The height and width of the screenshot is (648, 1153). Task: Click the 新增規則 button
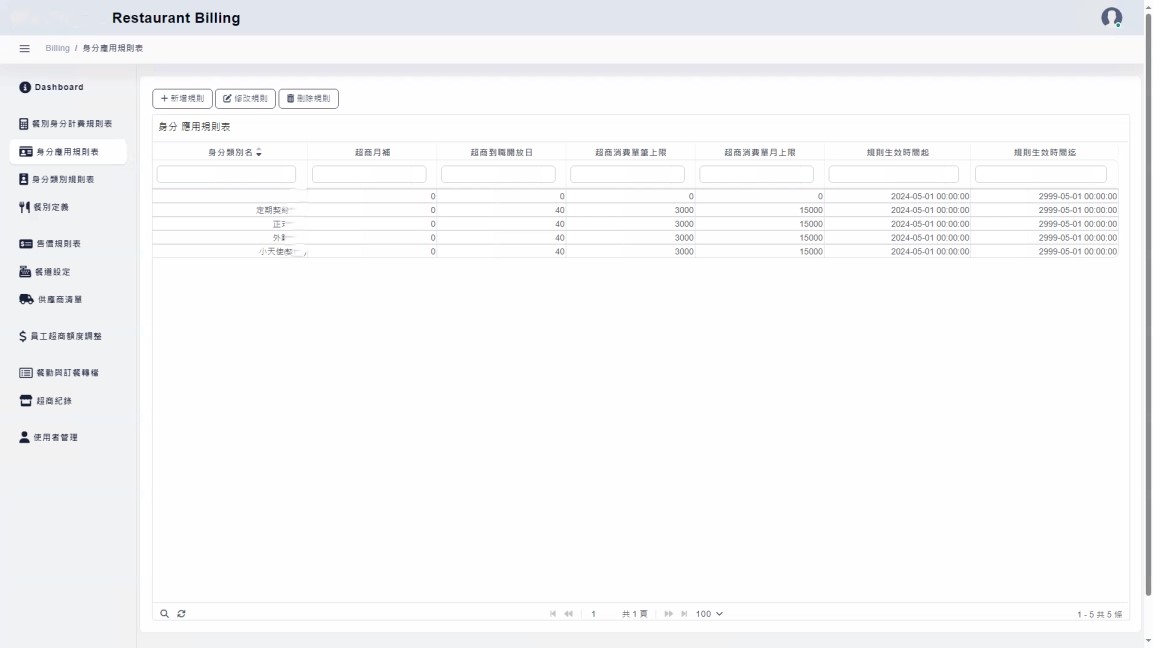pyautogui.click(x=182, y=98)
